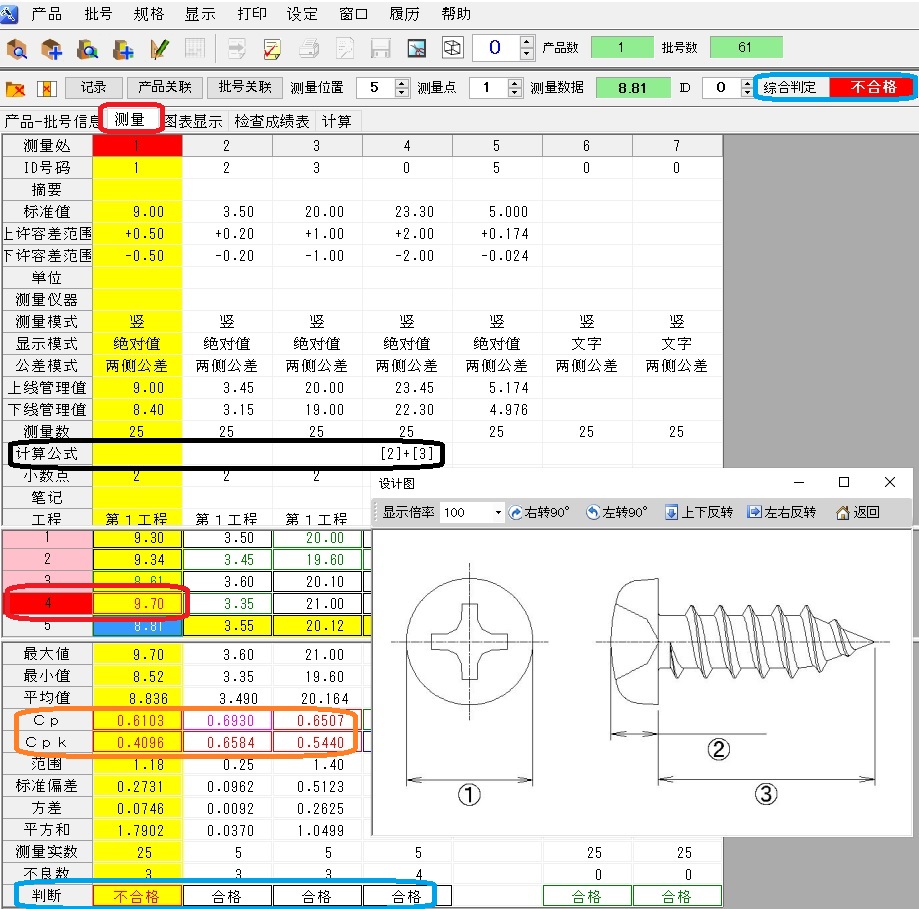Click 返回 home icon in design window
Image resolution: width=919 pixels, height=909 pixels.
click(857, 512)
